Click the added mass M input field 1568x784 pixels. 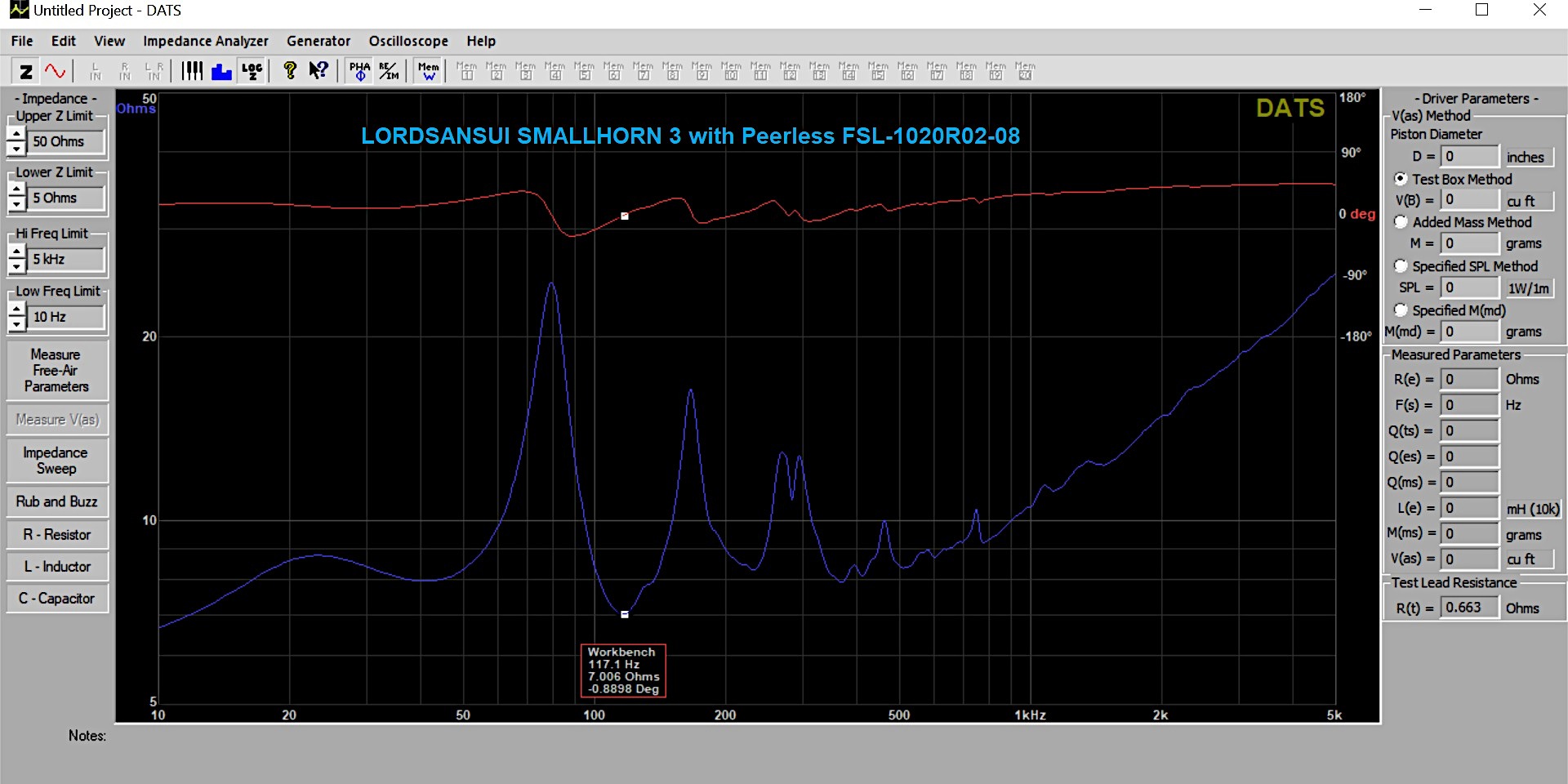pyautogui.click(x=1470, y=243)
